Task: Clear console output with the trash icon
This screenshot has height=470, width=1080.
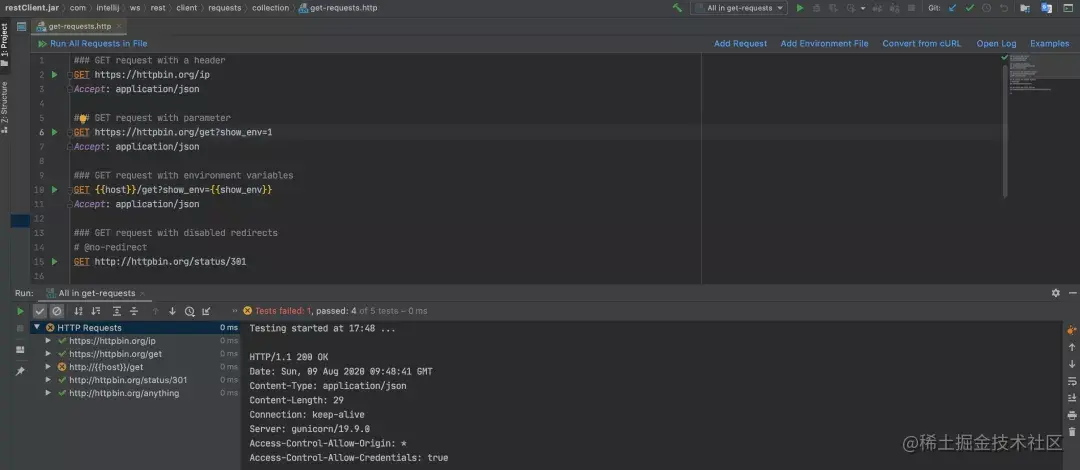Action: (x=1072, y=431)
